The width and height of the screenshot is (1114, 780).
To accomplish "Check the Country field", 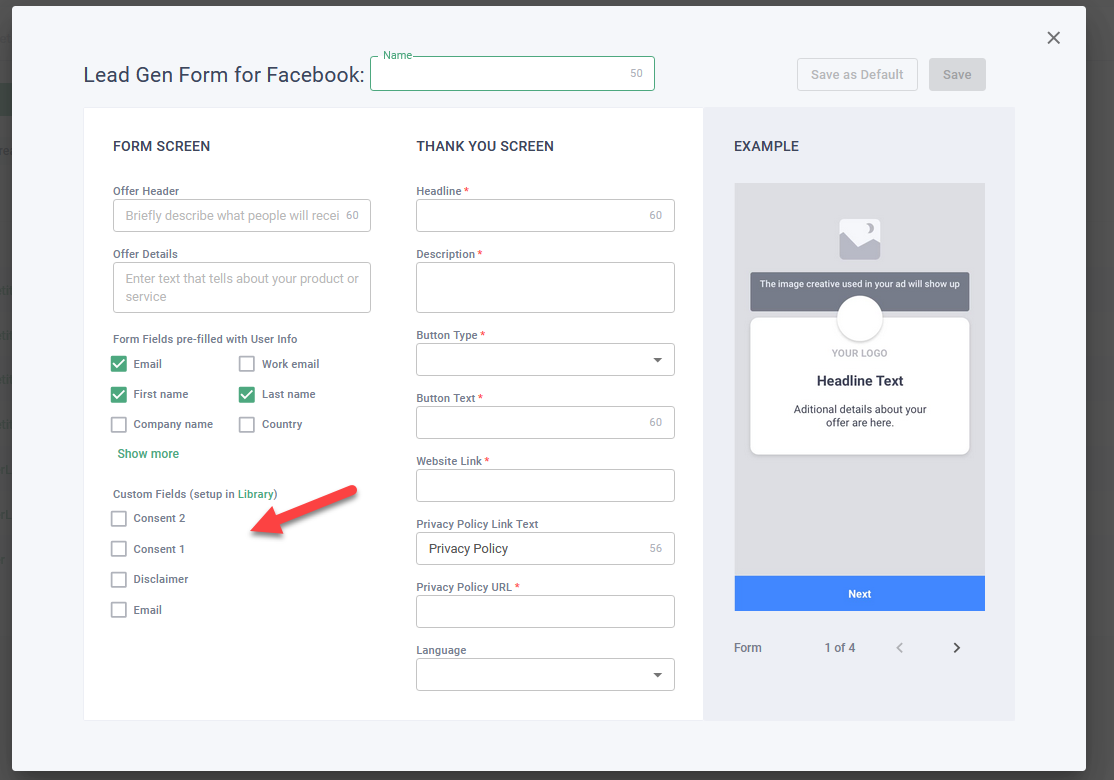I will point(247,424).
